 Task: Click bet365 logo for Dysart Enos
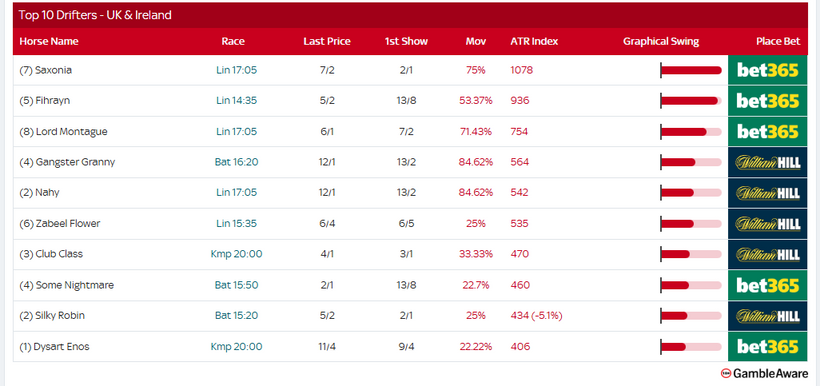tap(768, 346)
